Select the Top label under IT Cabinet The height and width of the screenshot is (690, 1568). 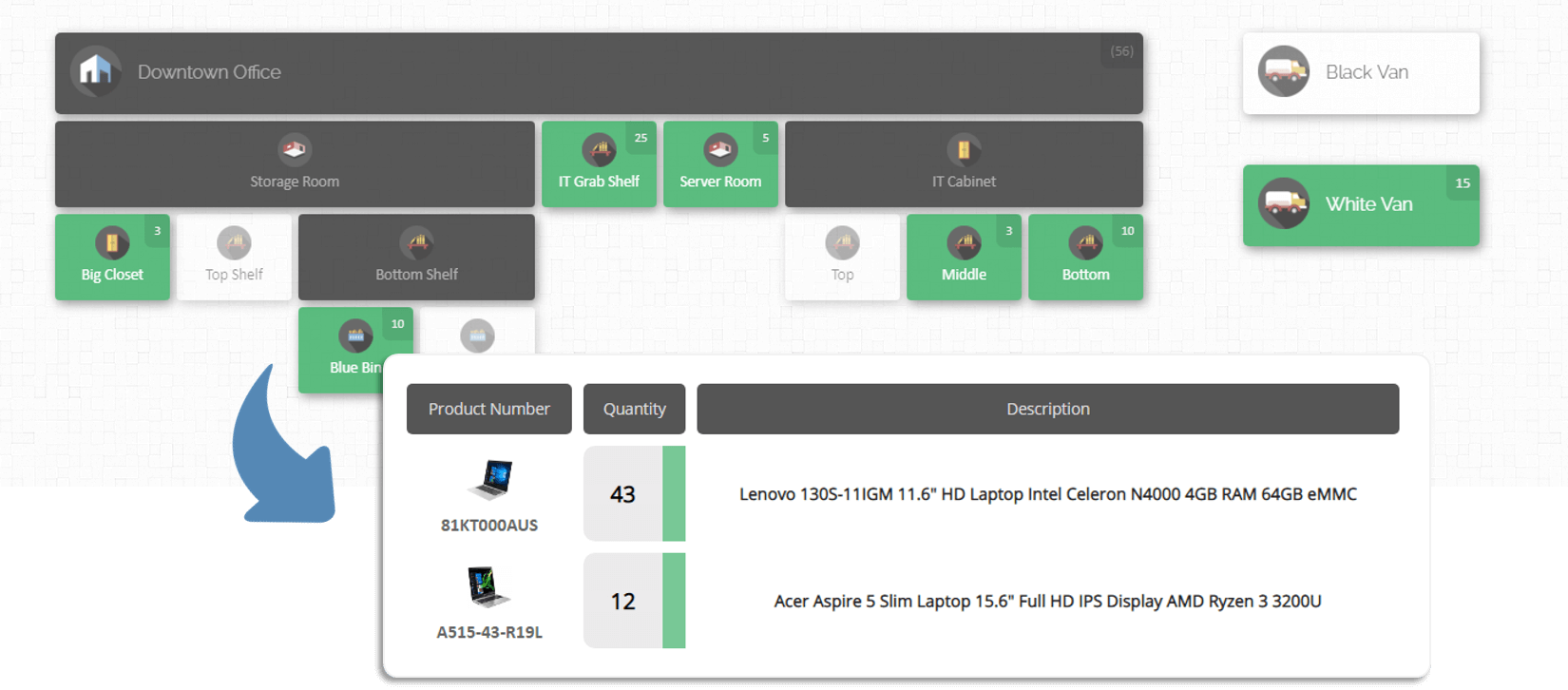point(842,275)
